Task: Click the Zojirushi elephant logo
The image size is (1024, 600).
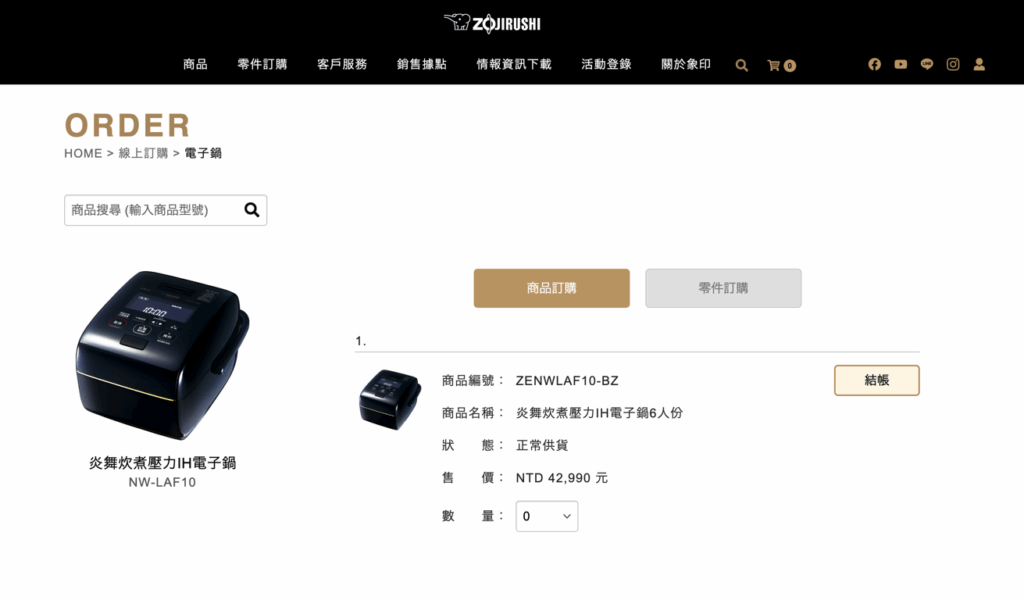Action: [492, 23]
